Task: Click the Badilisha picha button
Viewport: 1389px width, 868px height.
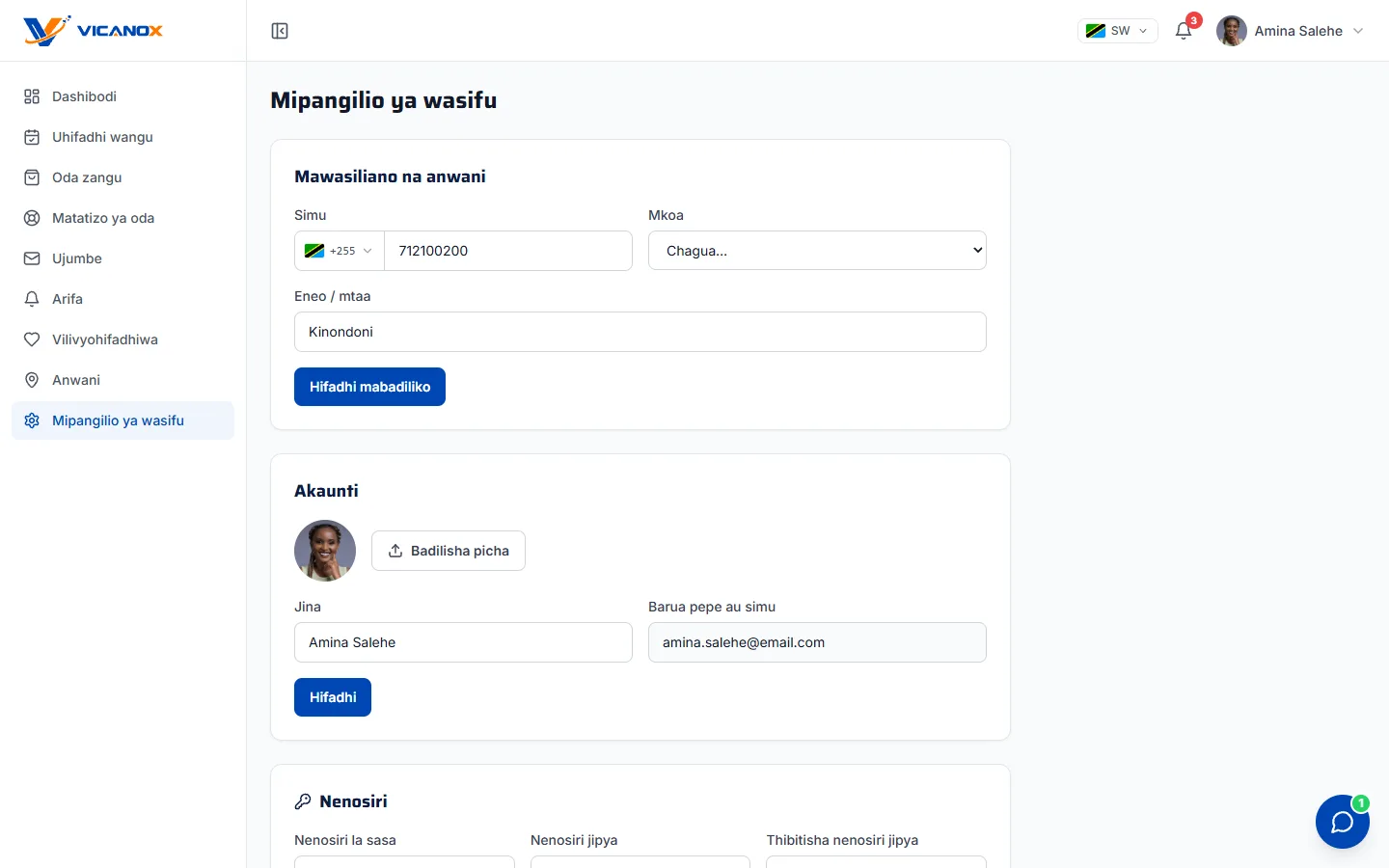Action: (449, 551)
